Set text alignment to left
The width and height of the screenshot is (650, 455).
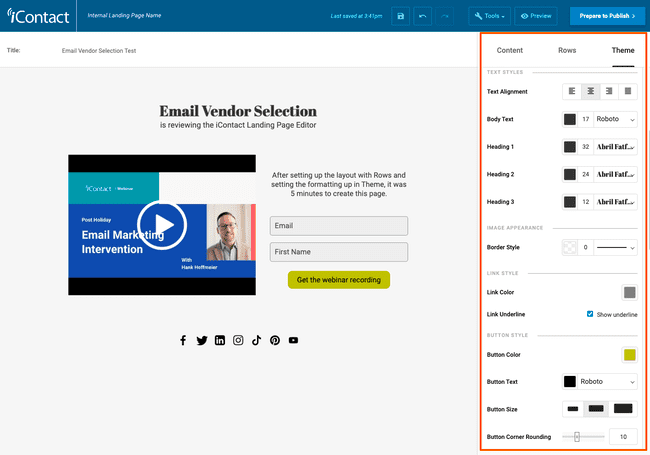click(572, 91)
